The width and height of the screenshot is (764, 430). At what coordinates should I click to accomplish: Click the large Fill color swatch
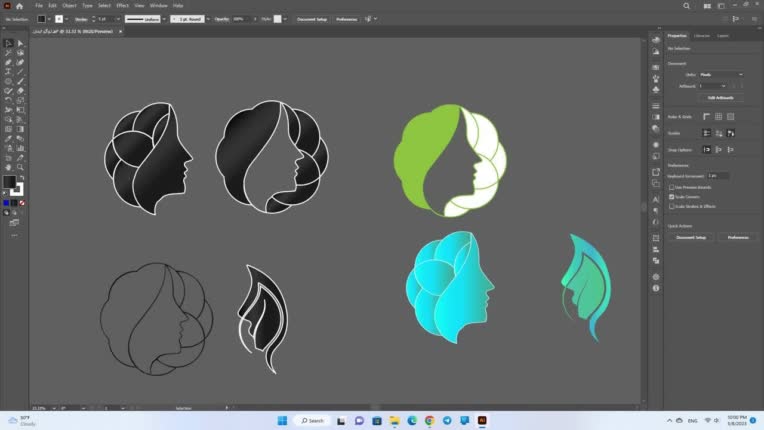(9, 182)
